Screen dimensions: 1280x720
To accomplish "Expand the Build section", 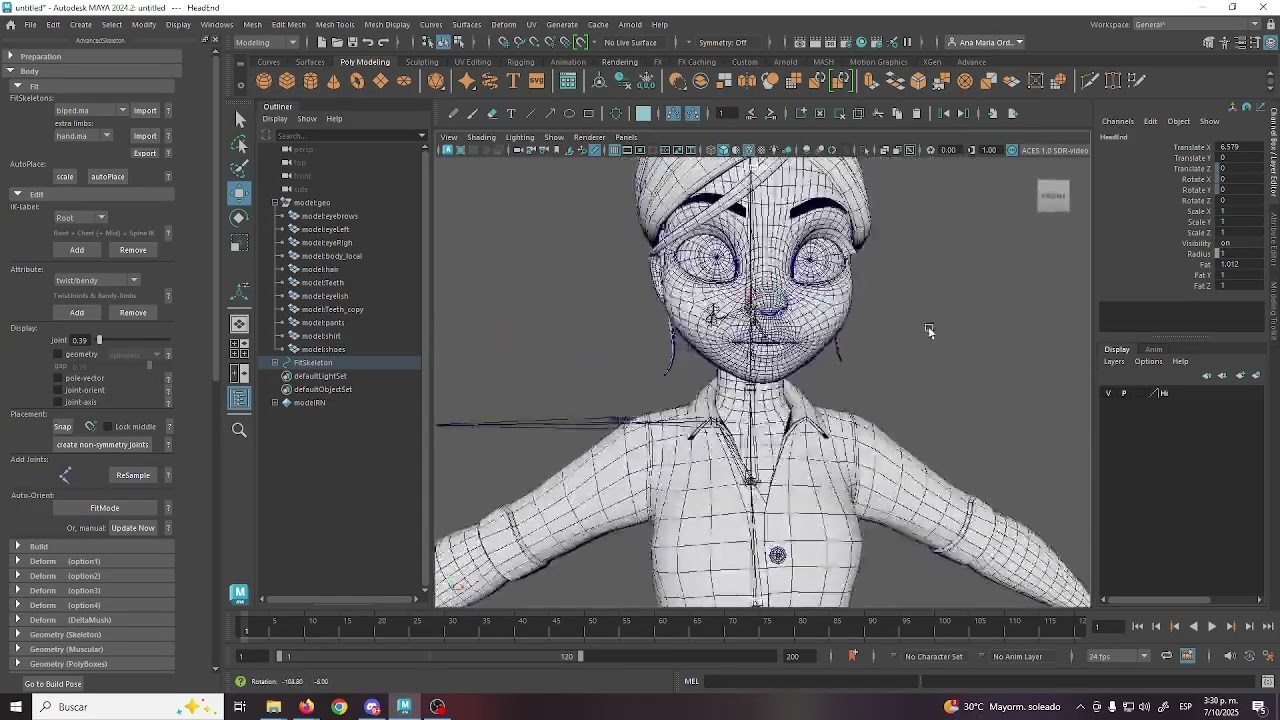I will point(90,546).
